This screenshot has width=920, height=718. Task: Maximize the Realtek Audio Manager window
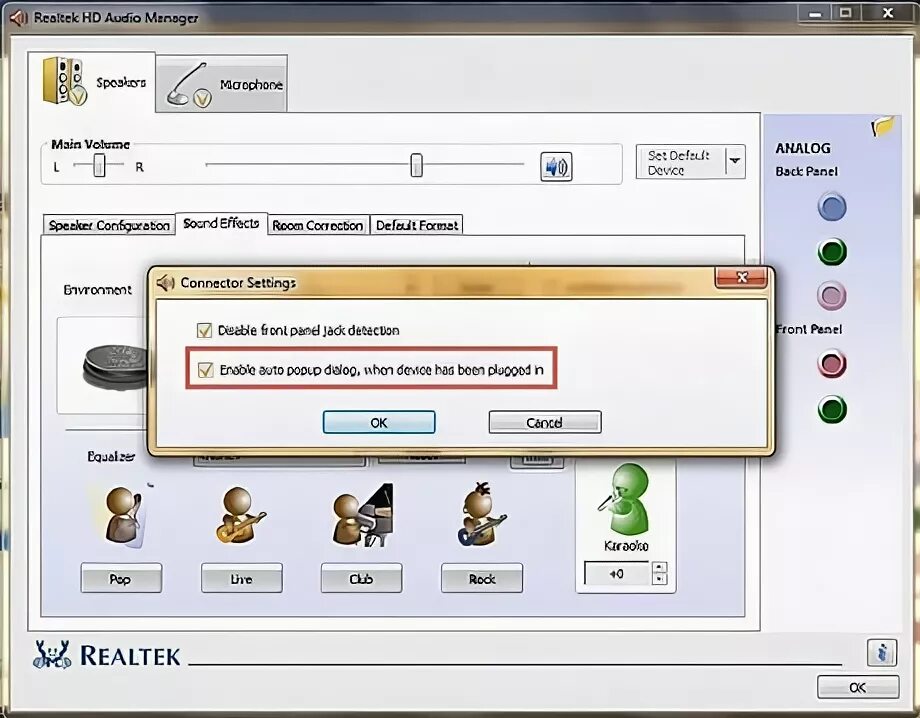[x=845, y=13]
